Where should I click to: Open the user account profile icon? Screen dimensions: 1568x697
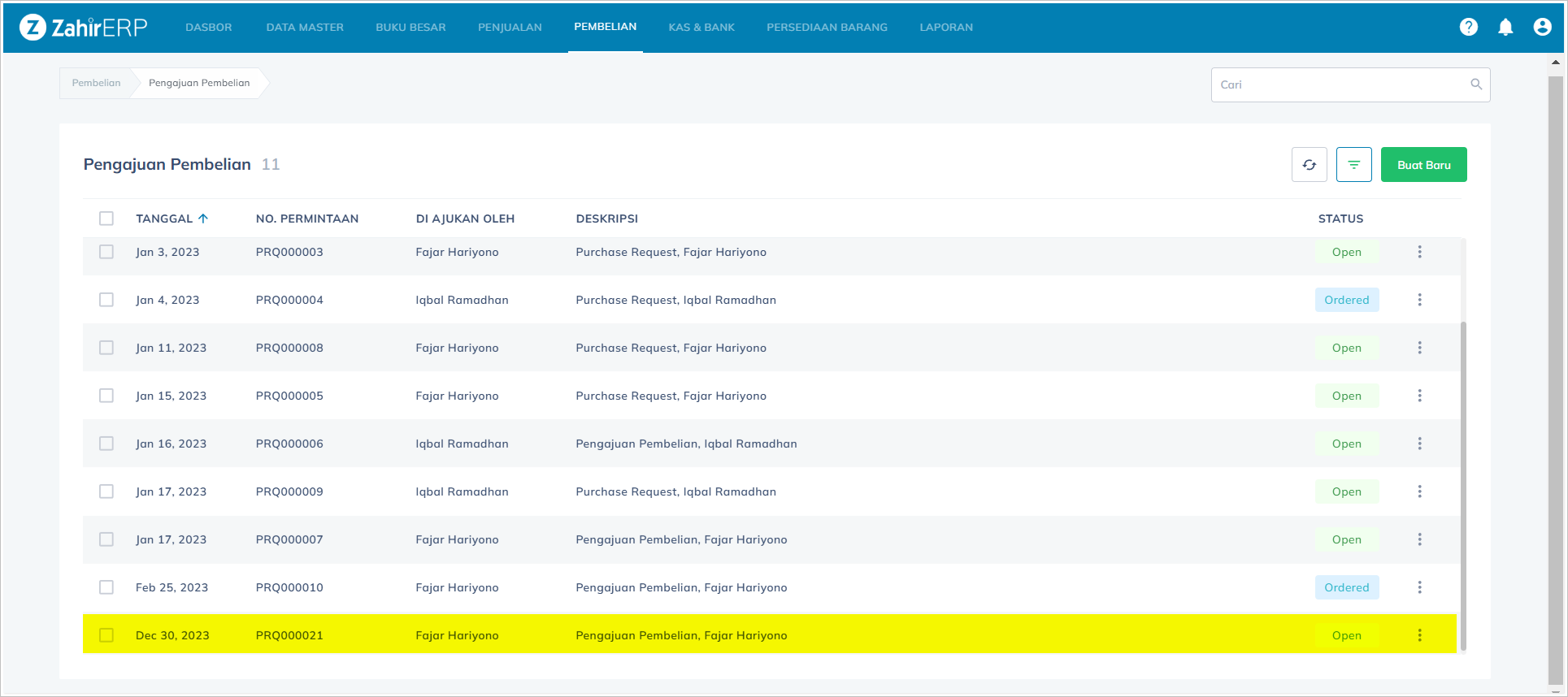1542,27
